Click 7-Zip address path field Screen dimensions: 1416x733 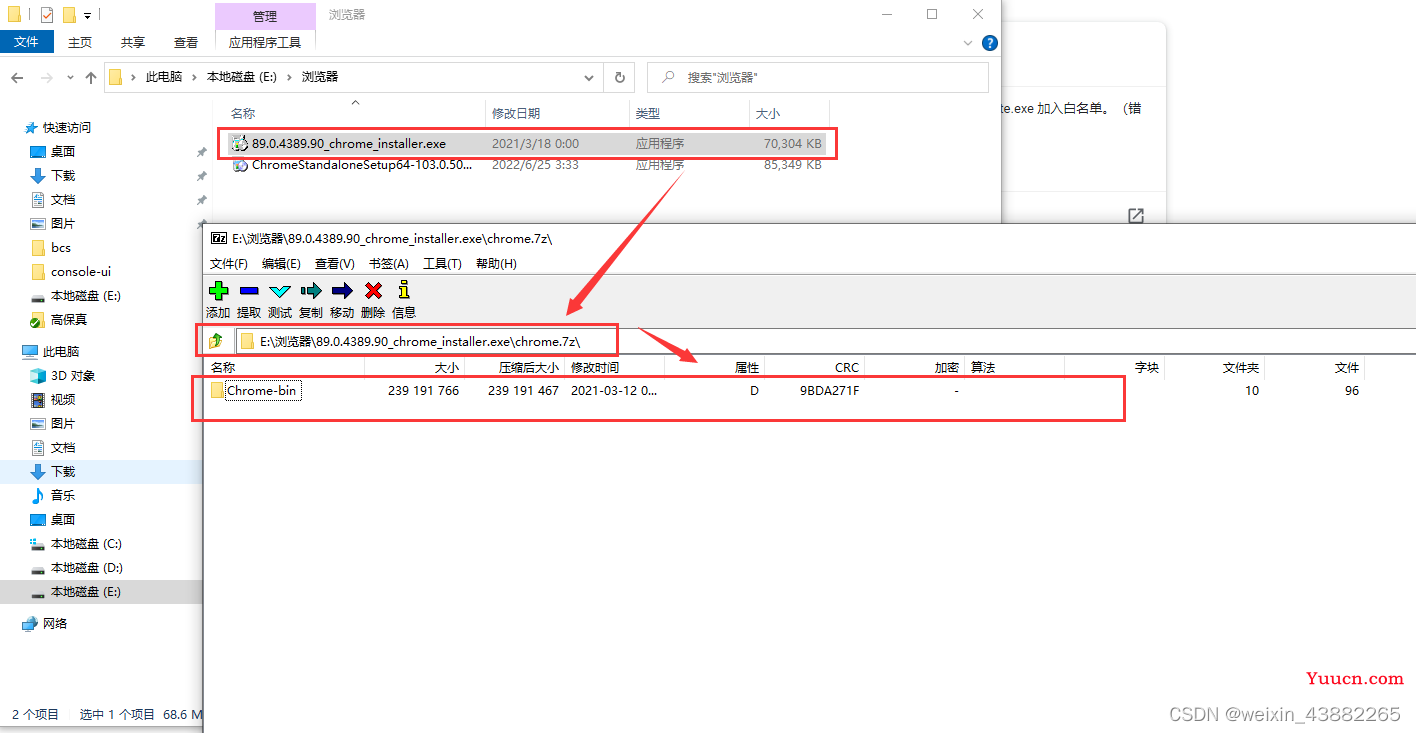825,341
